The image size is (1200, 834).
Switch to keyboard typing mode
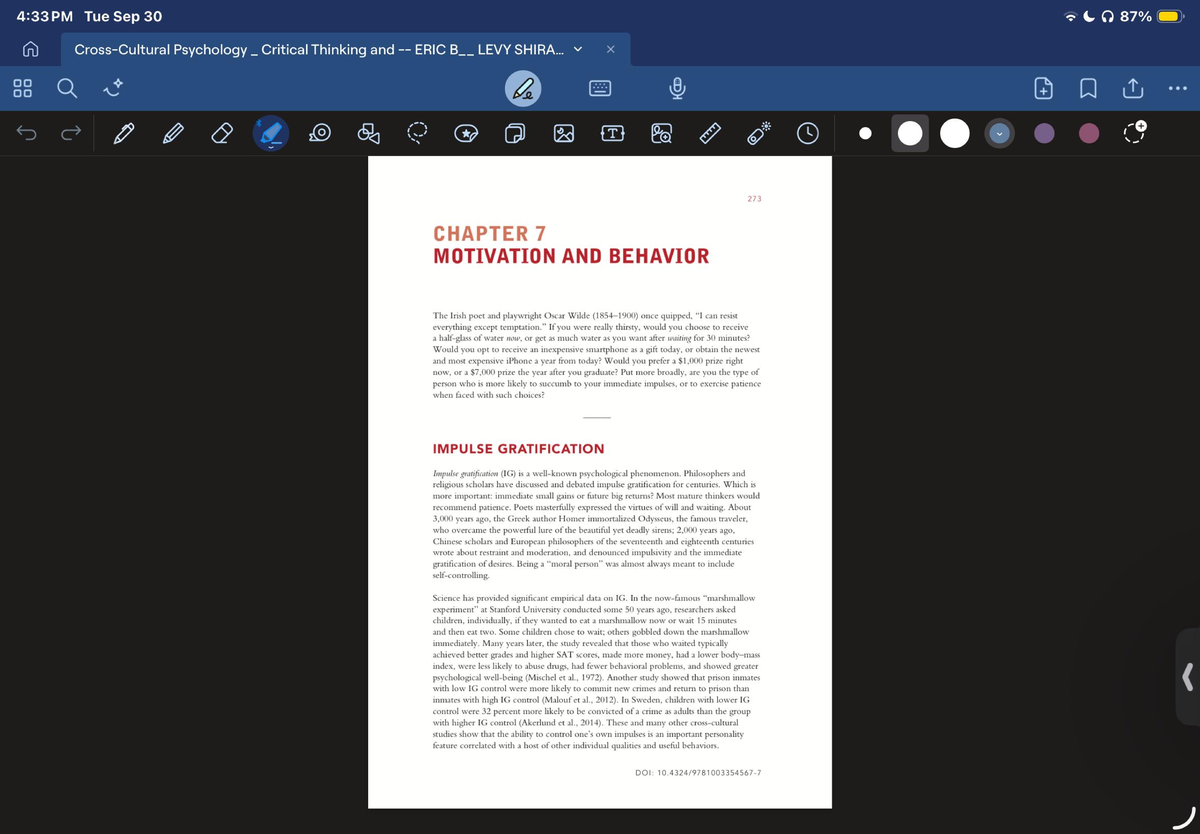coord(602,89)
